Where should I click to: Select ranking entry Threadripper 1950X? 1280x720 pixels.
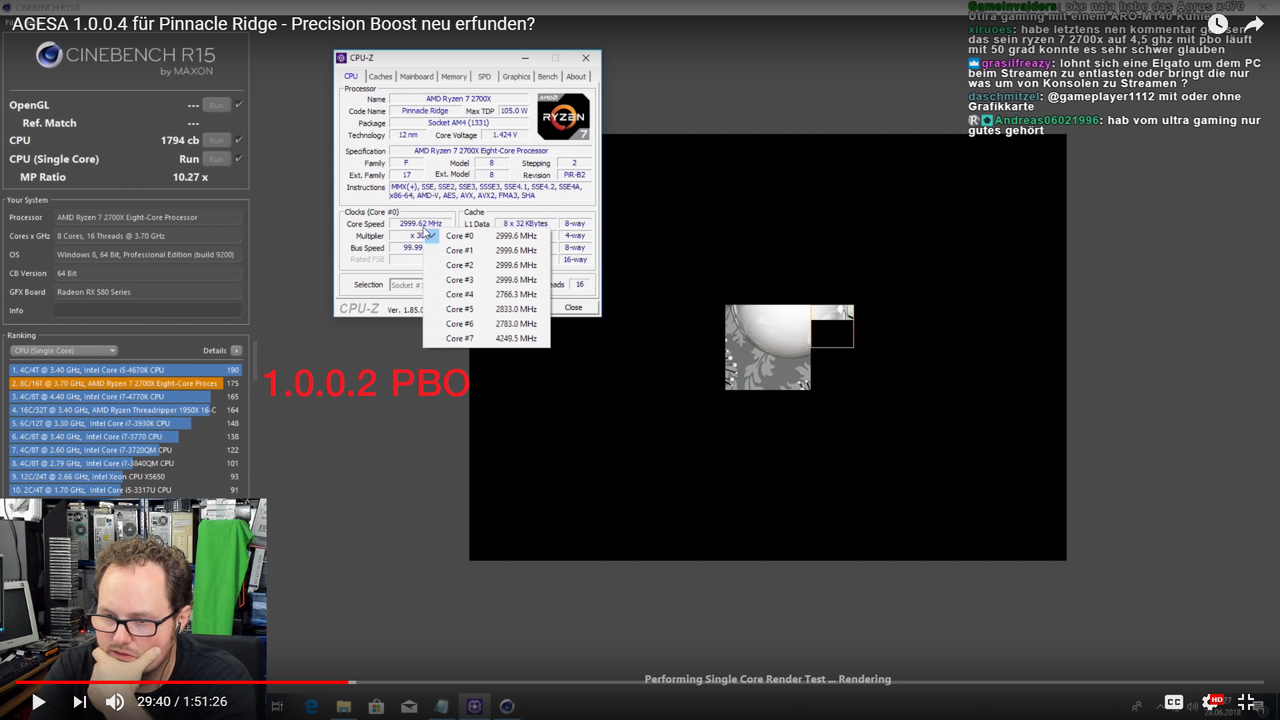click(x=125, y=410)
